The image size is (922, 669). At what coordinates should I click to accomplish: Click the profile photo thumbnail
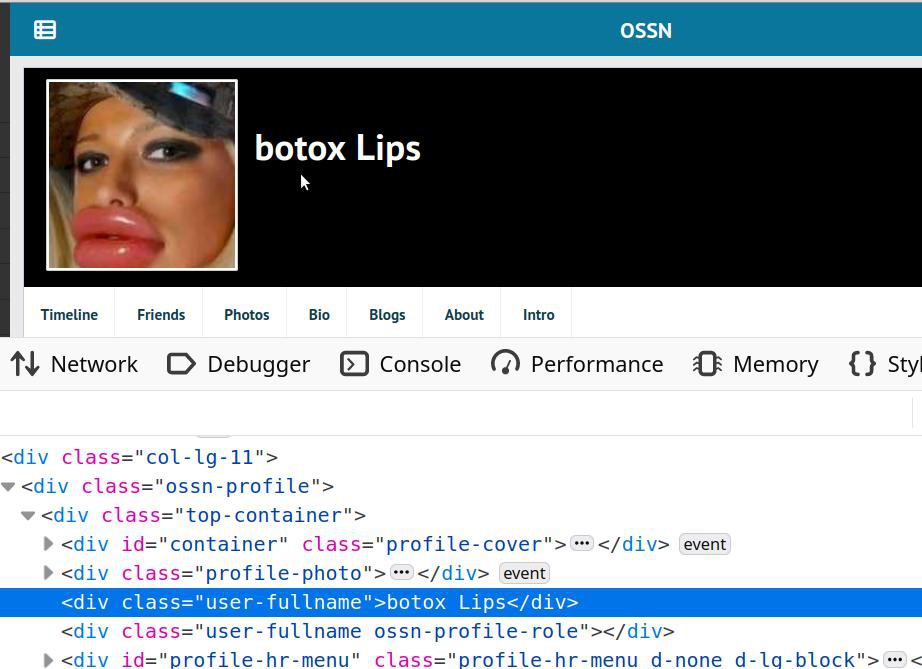click(x=142, y=175)
